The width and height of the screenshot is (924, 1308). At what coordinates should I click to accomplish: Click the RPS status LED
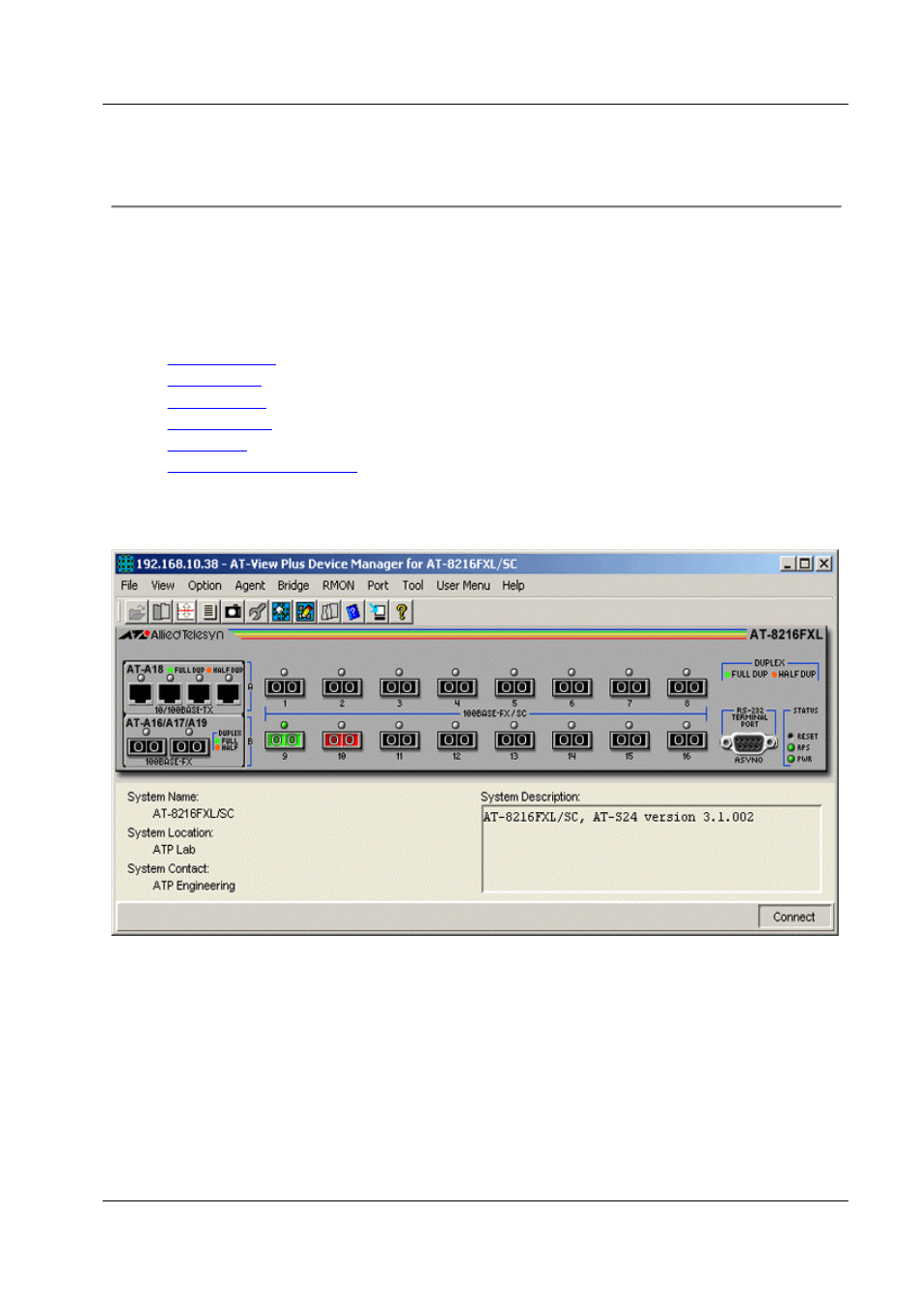[791, 747]
